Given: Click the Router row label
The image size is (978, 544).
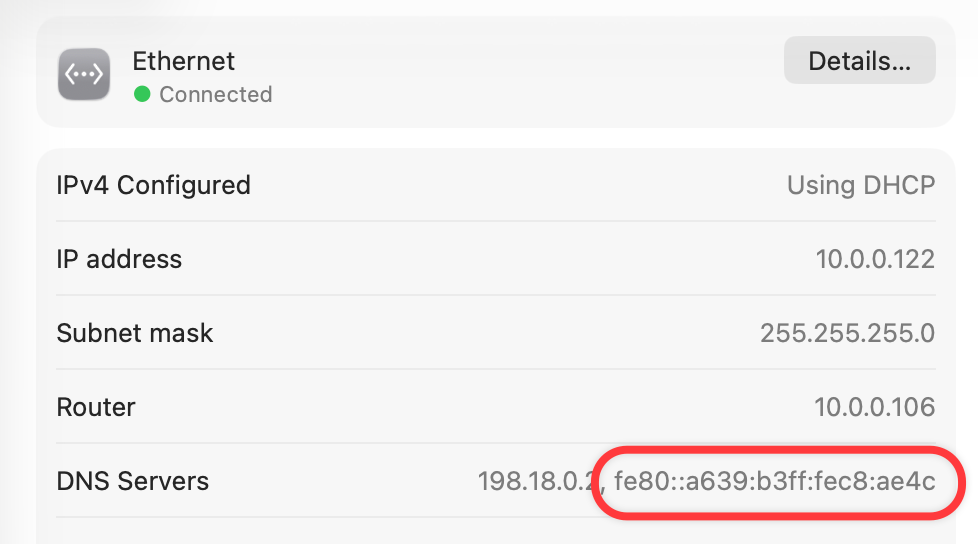Looking at the screenshot, I should 96,407.
